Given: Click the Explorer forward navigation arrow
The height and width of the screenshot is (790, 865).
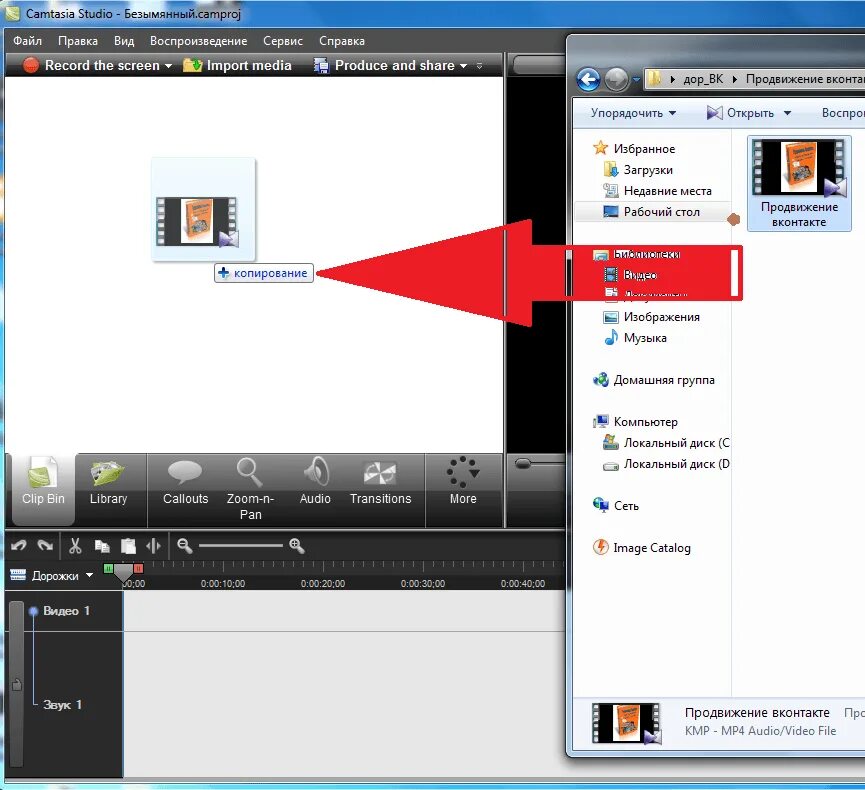Looking at the screenshot, I should [x=616, y=80].
